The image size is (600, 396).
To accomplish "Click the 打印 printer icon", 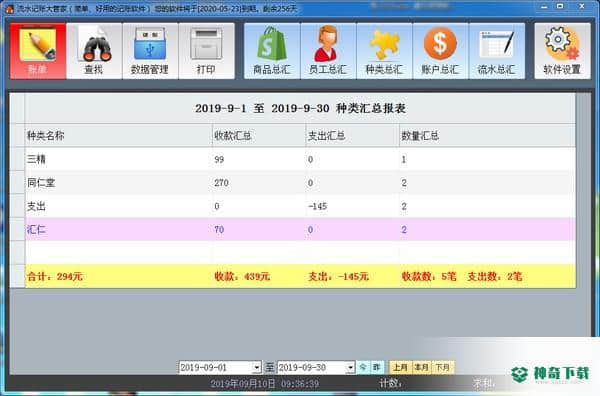I will [206, 51].
